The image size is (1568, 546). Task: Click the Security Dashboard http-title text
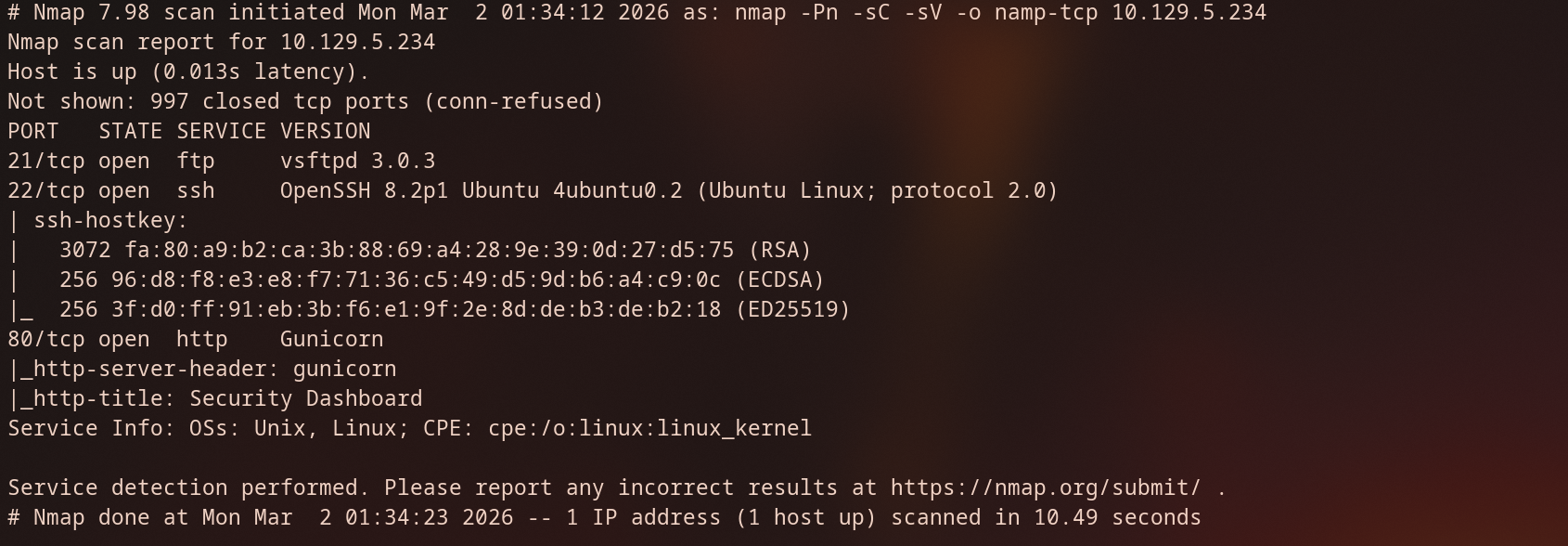305,398
